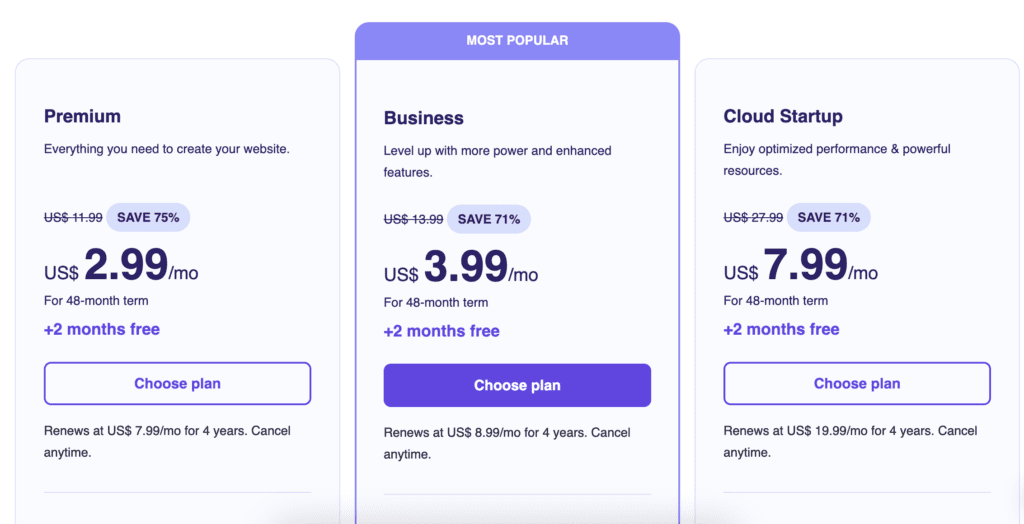This screenshot has width=1024, height=524.
Task: Click the MOST POPULAR banner
Action: coord(517,41)
